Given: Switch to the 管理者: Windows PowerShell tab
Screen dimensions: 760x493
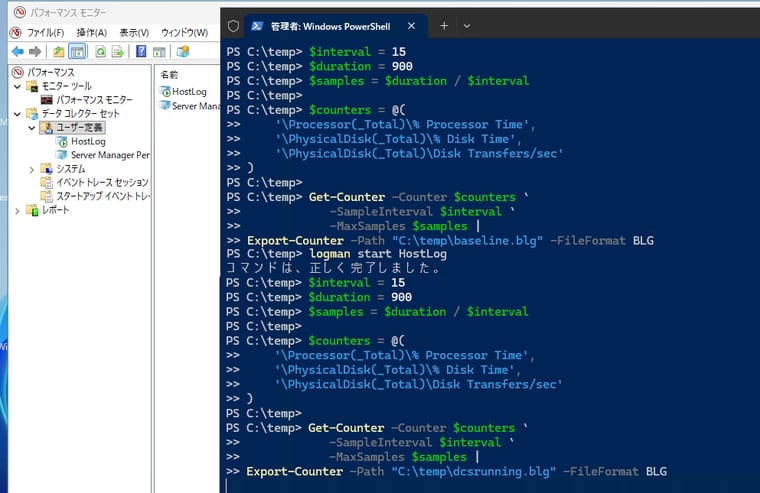Looking at the screenshot, I should (x=330, y=27).
